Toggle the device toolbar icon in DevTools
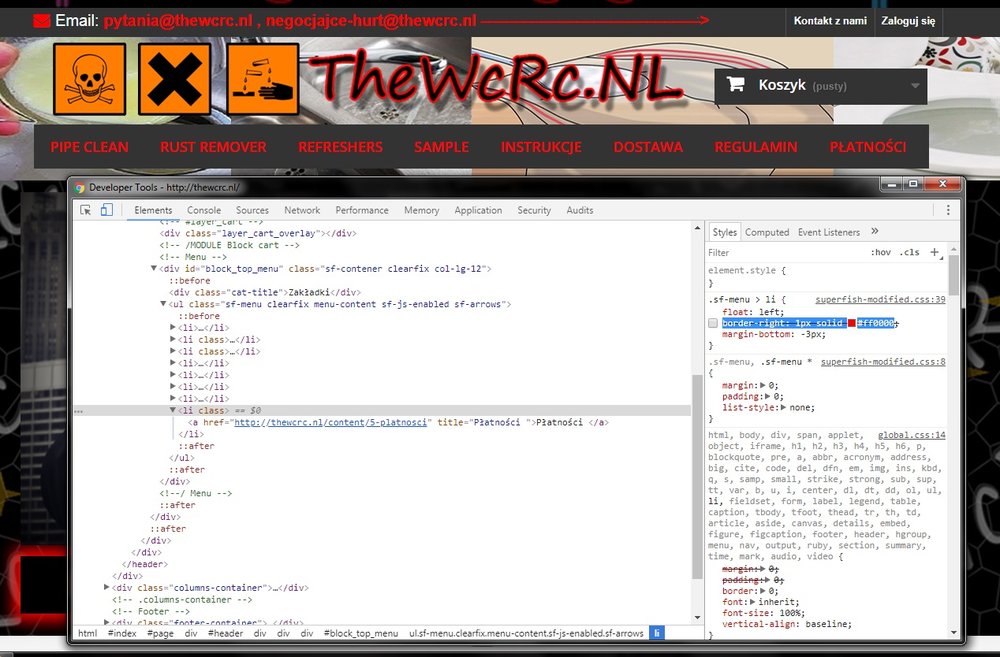Image resolution: width=1000 pixels, height=657 pixels. 107,210
